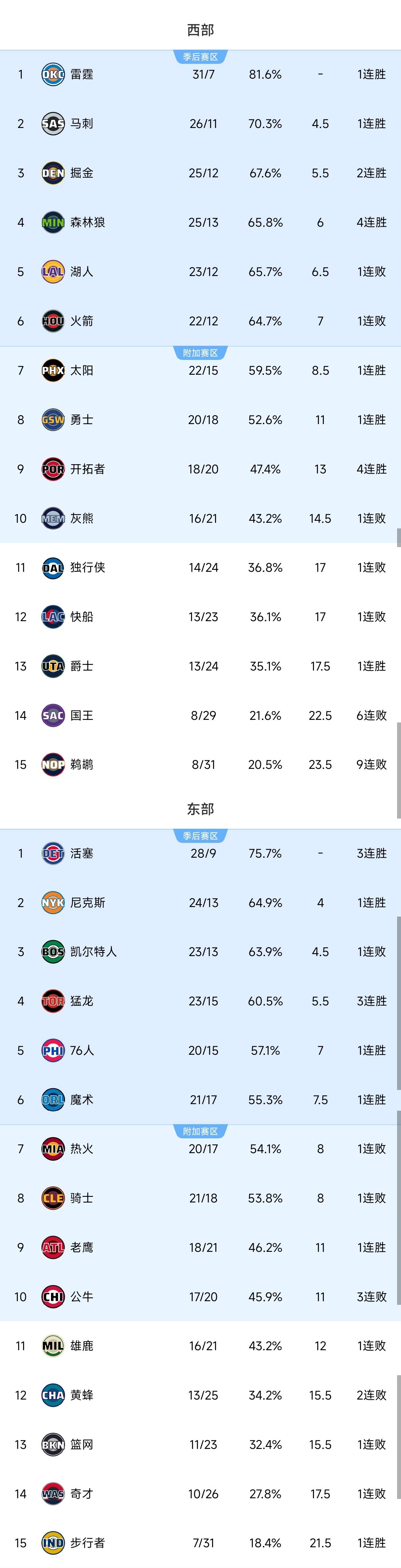Tap the Spurs SAS team logo
This screenshot has height=1568, width=401.
tap(53, 124)
